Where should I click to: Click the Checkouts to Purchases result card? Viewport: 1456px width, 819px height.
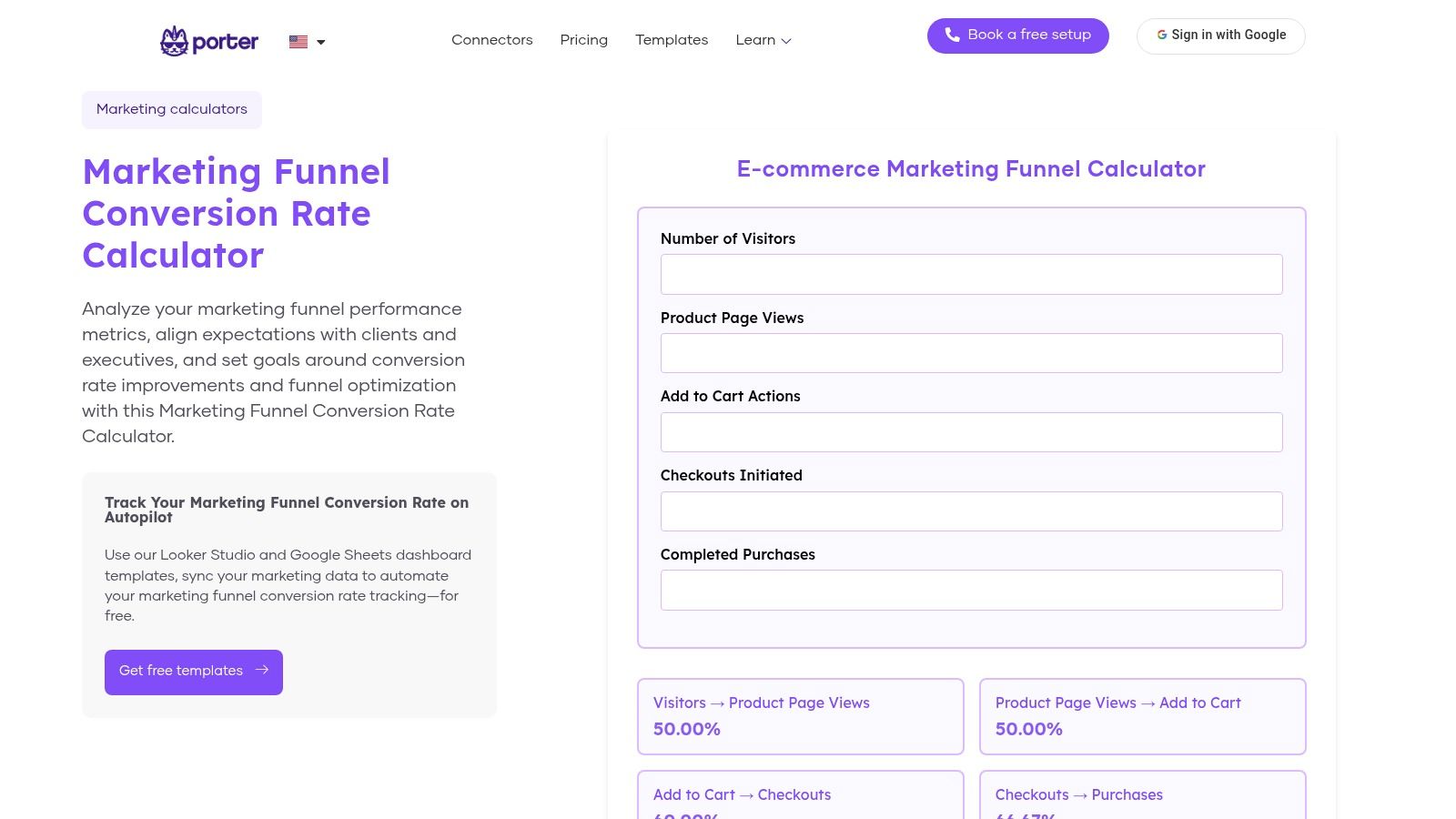pyautogui.click(x=1142, y=797)
